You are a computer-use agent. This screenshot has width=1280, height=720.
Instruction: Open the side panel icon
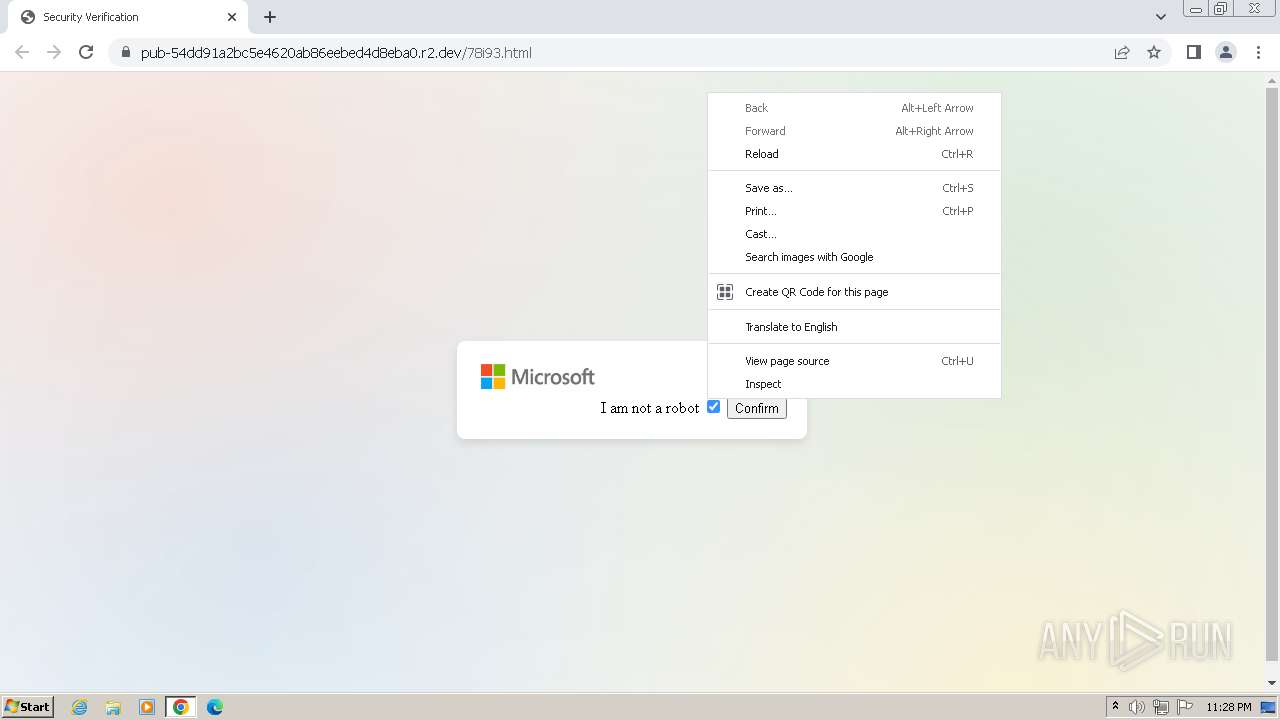pyautogui.click(x=1193, y=52)
